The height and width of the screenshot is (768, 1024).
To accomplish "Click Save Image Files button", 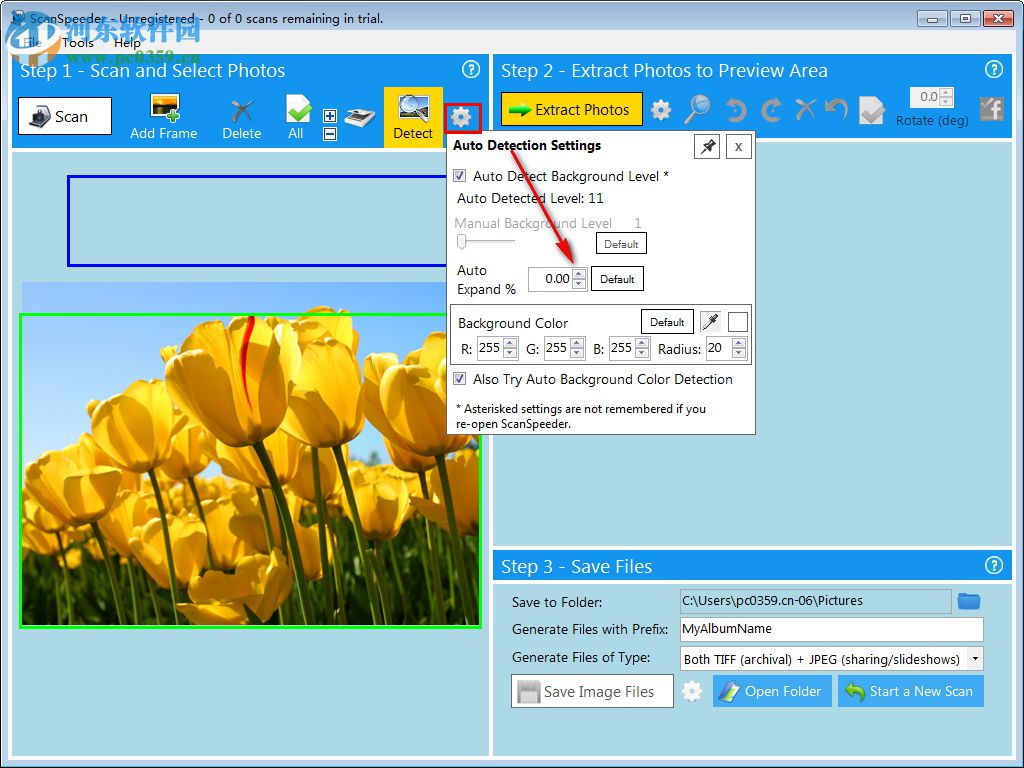I will [592, 691].
